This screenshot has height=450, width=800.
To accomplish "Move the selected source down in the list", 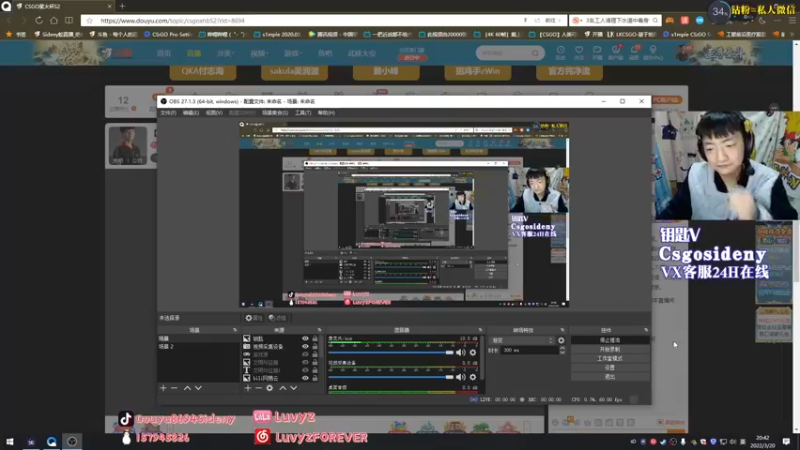I will 294,388.
